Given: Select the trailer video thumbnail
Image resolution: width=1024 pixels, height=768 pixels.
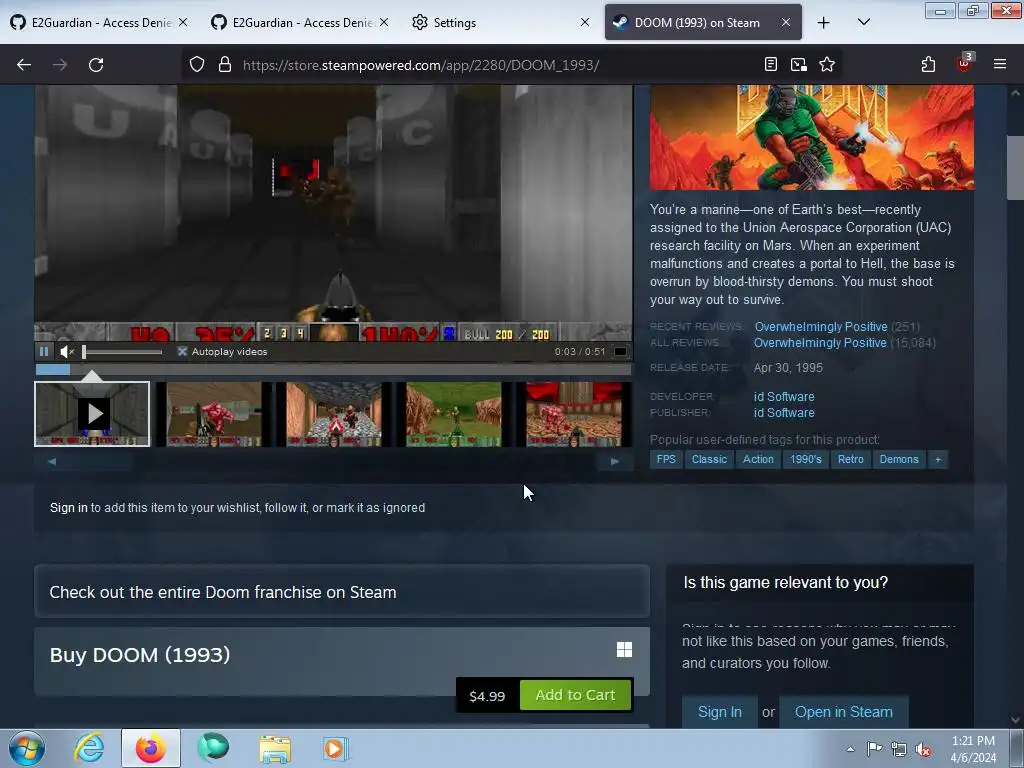Looking at the screenshot, I should [x=92, y=414].
